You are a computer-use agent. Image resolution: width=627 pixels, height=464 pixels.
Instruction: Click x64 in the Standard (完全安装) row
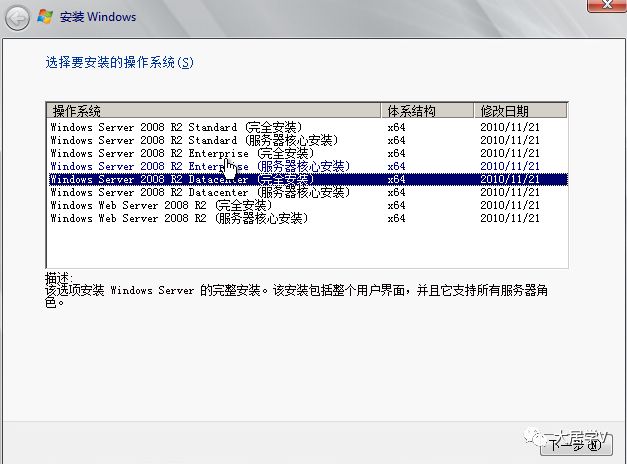(396, 127)
